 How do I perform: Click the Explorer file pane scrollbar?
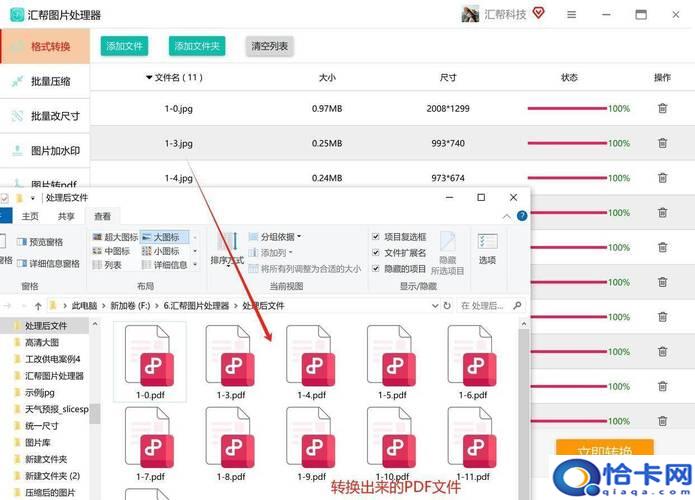coord(524,414)
